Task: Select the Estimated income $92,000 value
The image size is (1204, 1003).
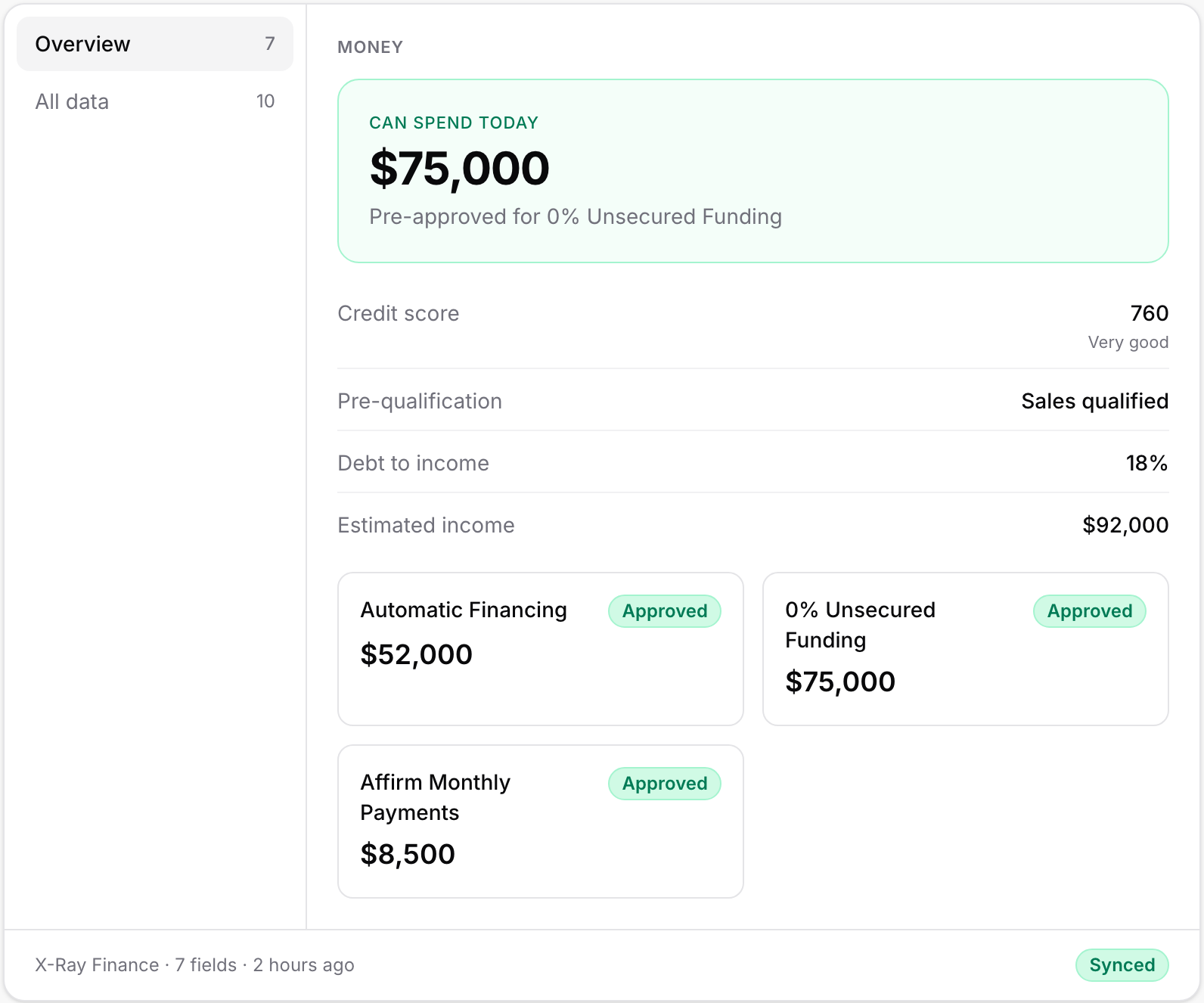Action: (1125, 525)
